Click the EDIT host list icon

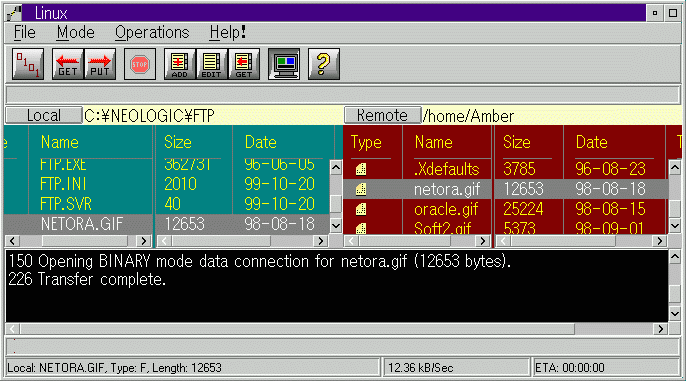pyautogui.click(x=212, y=64)
